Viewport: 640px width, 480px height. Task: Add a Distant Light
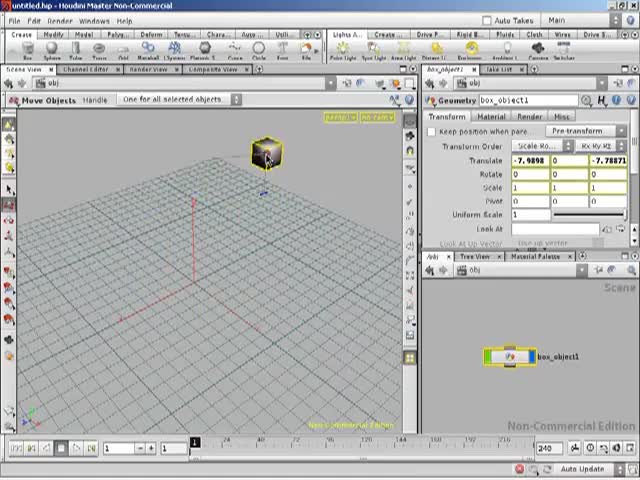click(x=436, y=51)
